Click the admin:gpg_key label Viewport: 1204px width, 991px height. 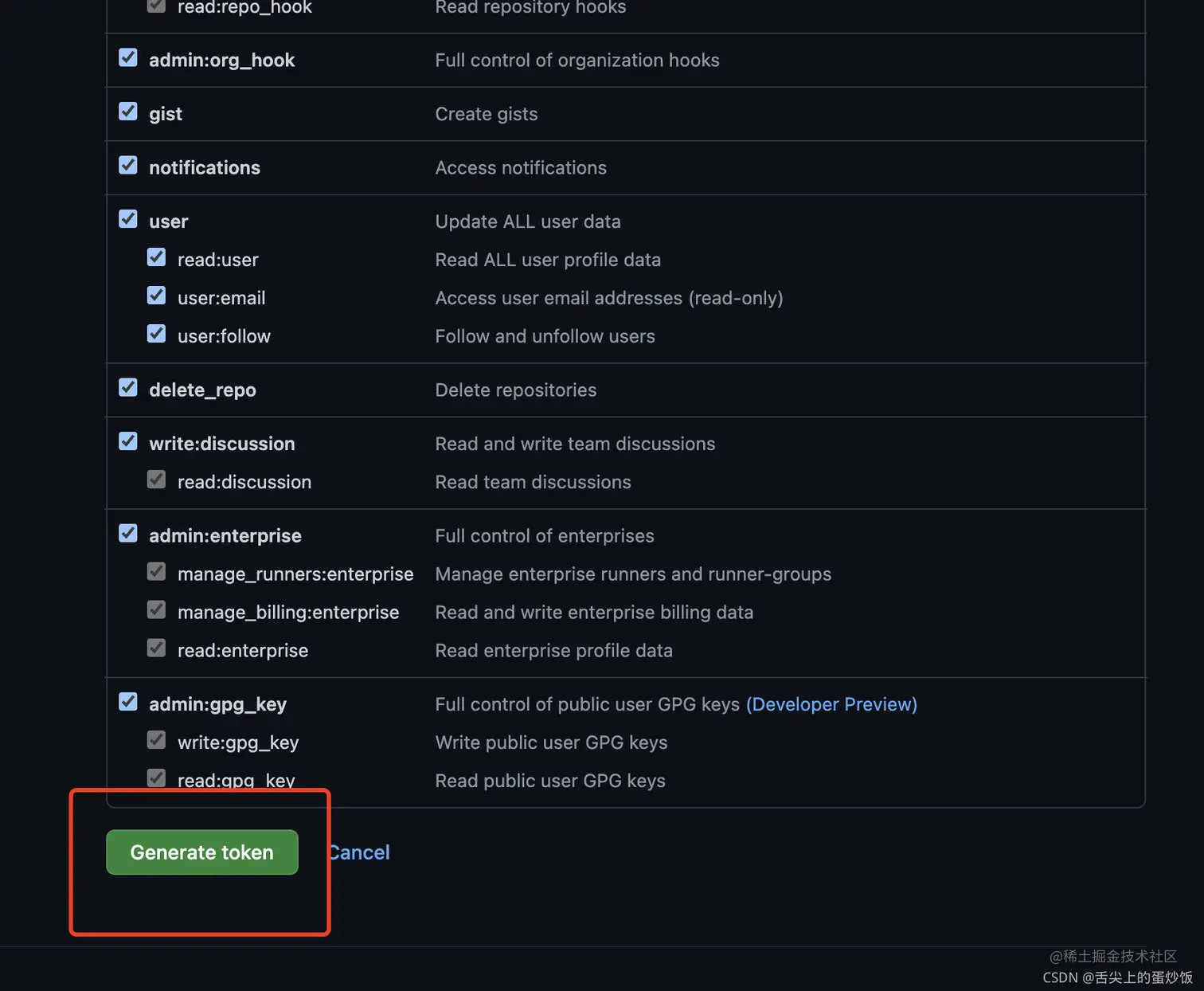(217, 704)
